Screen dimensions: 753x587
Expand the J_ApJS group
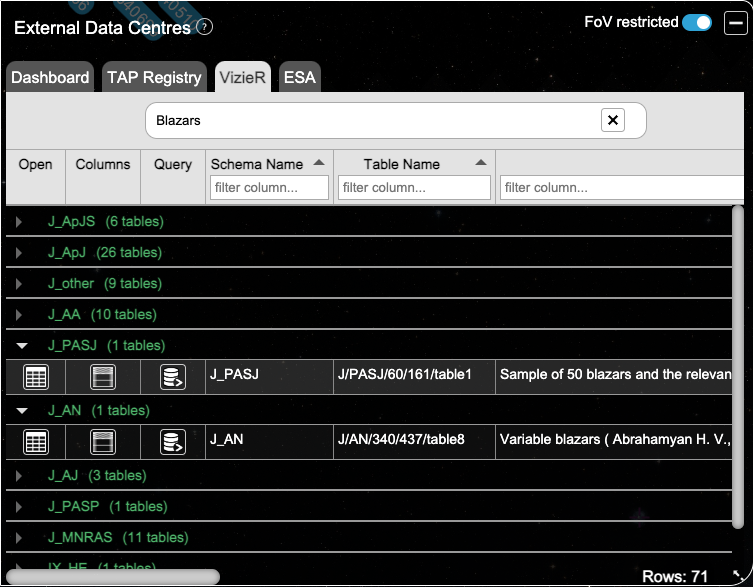tap(18, 221)
